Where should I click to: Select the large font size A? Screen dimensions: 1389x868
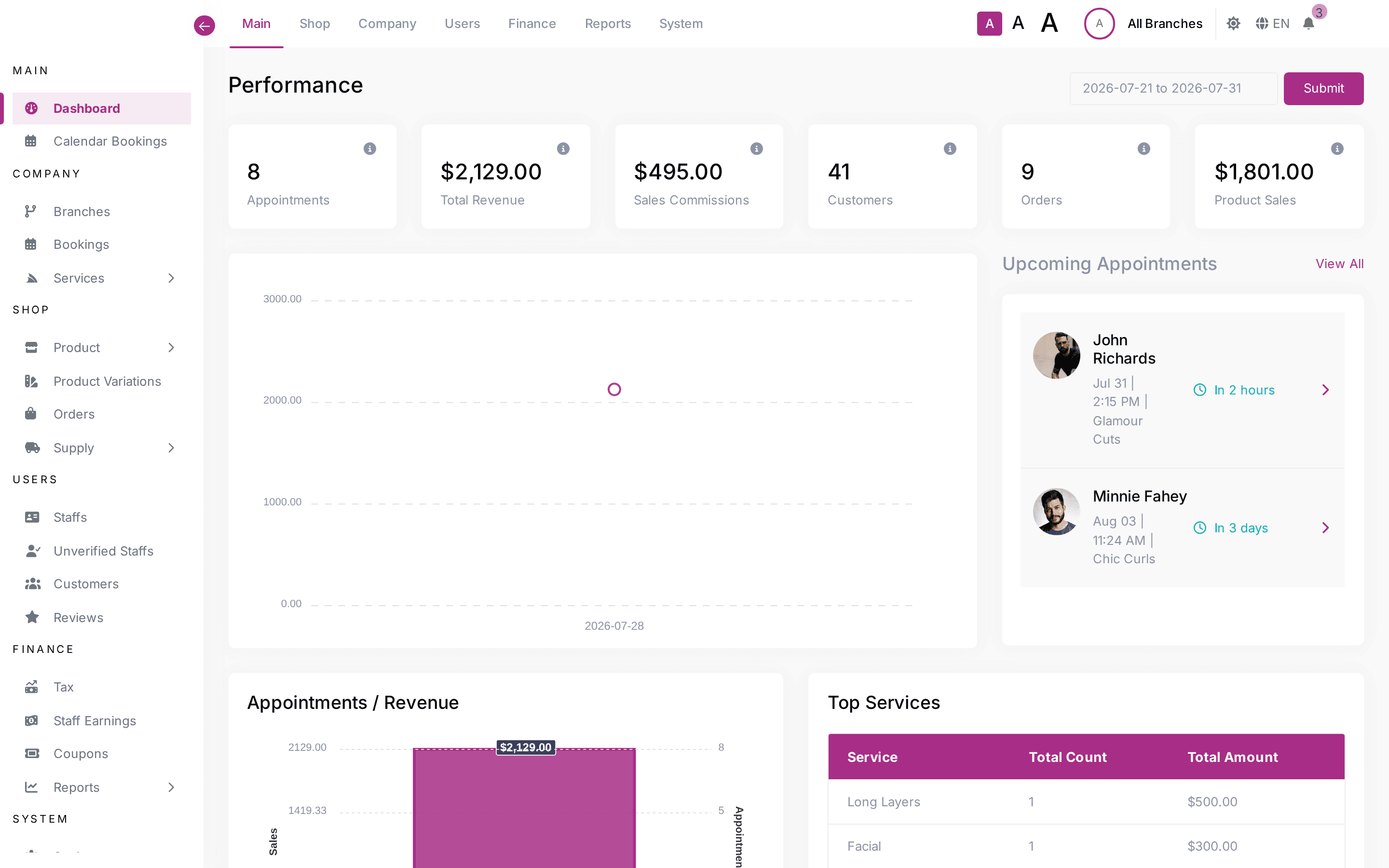tap(1050, 24)
